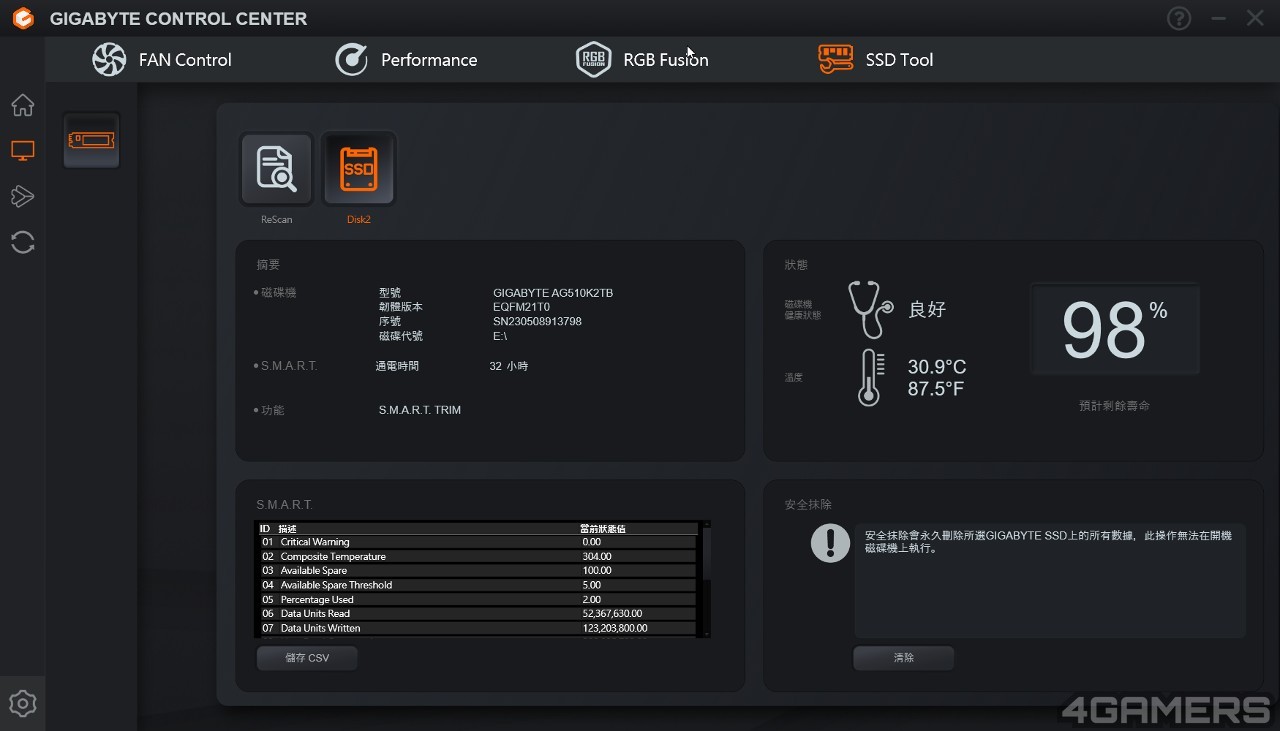Close the Gigabyte Control Center window
Screen dimensions: 1280x731
tap(1255, 18)
